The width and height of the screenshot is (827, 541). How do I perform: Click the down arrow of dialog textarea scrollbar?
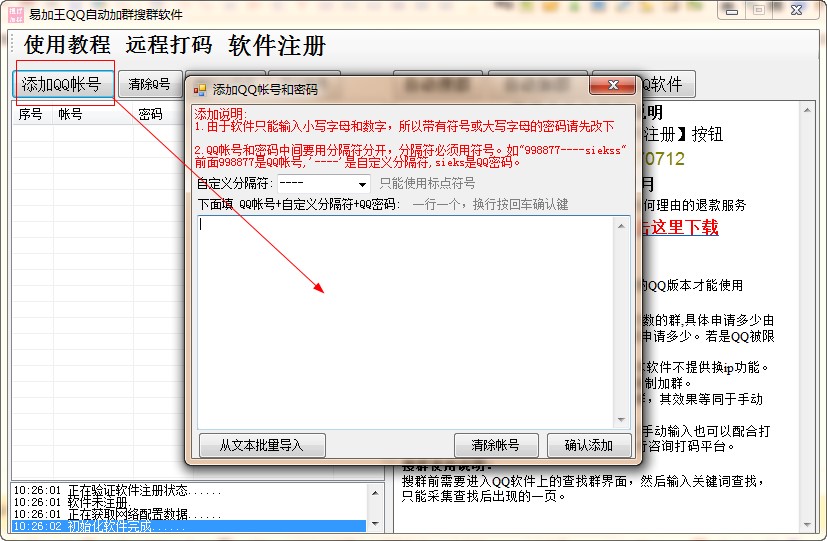coord(621,420)
